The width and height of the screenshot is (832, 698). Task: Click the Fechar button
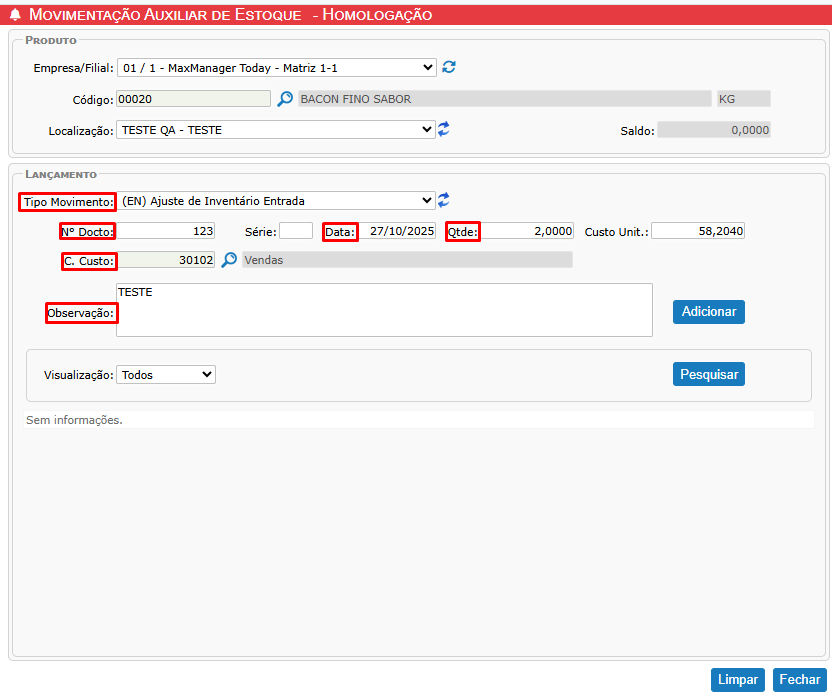pyautogui.click(x=799, y=680)
